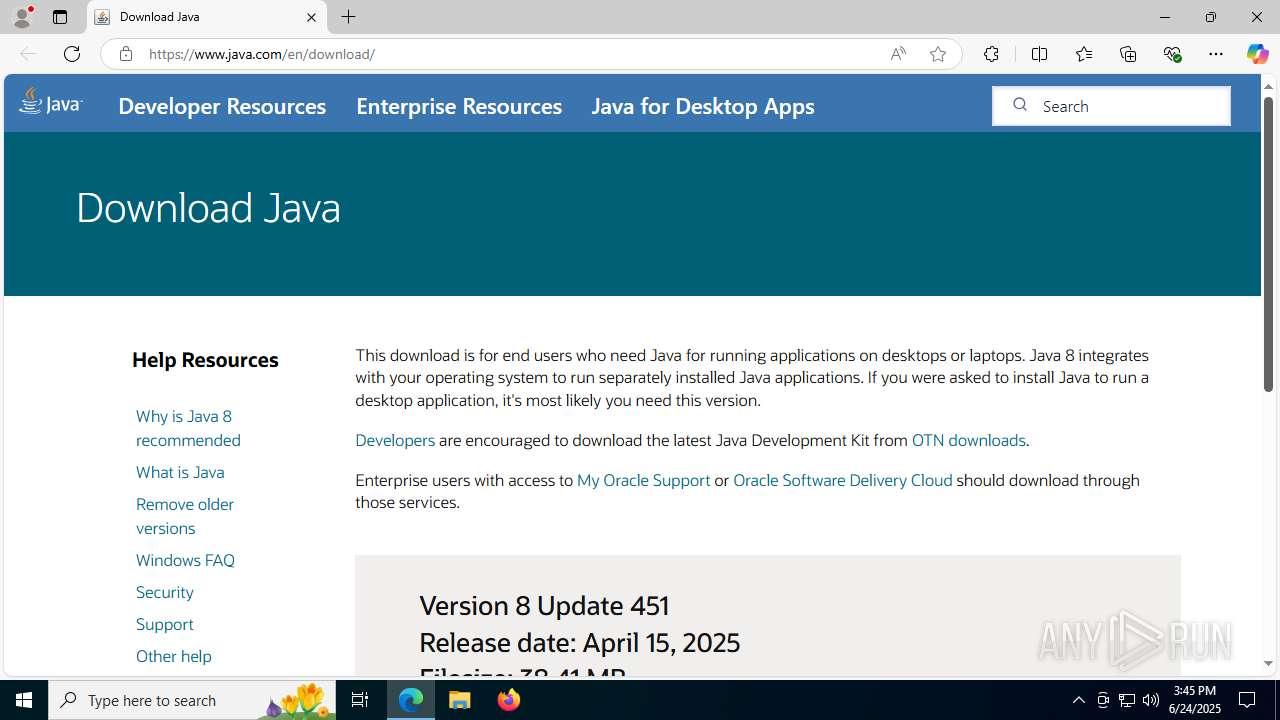
Task: View site information lock icon
Action: coord(125,54)
